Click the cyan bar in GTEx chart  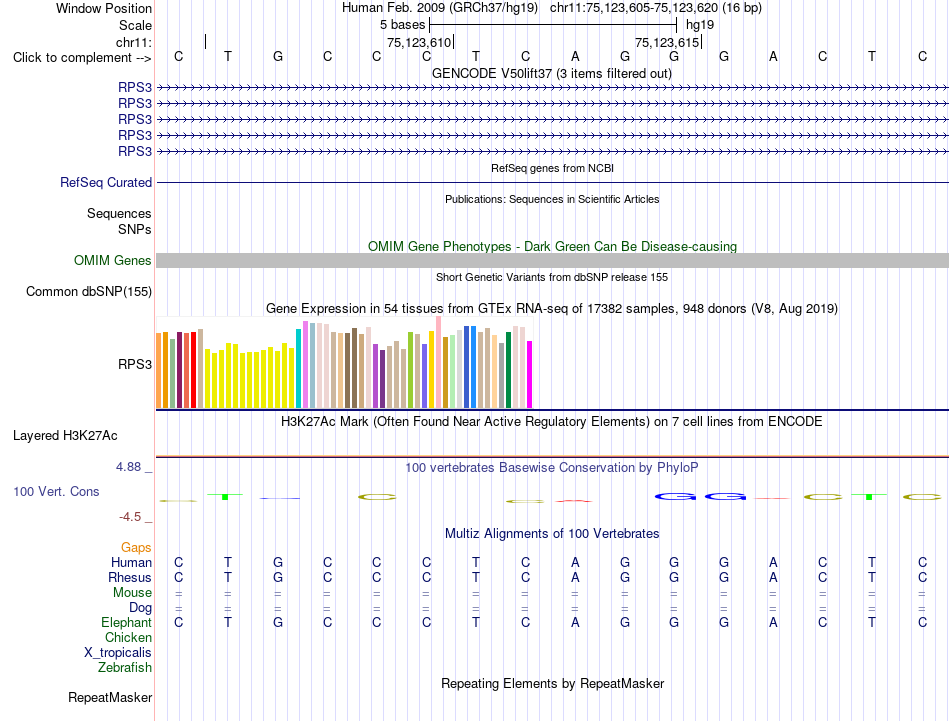click(x=298, y=368)
